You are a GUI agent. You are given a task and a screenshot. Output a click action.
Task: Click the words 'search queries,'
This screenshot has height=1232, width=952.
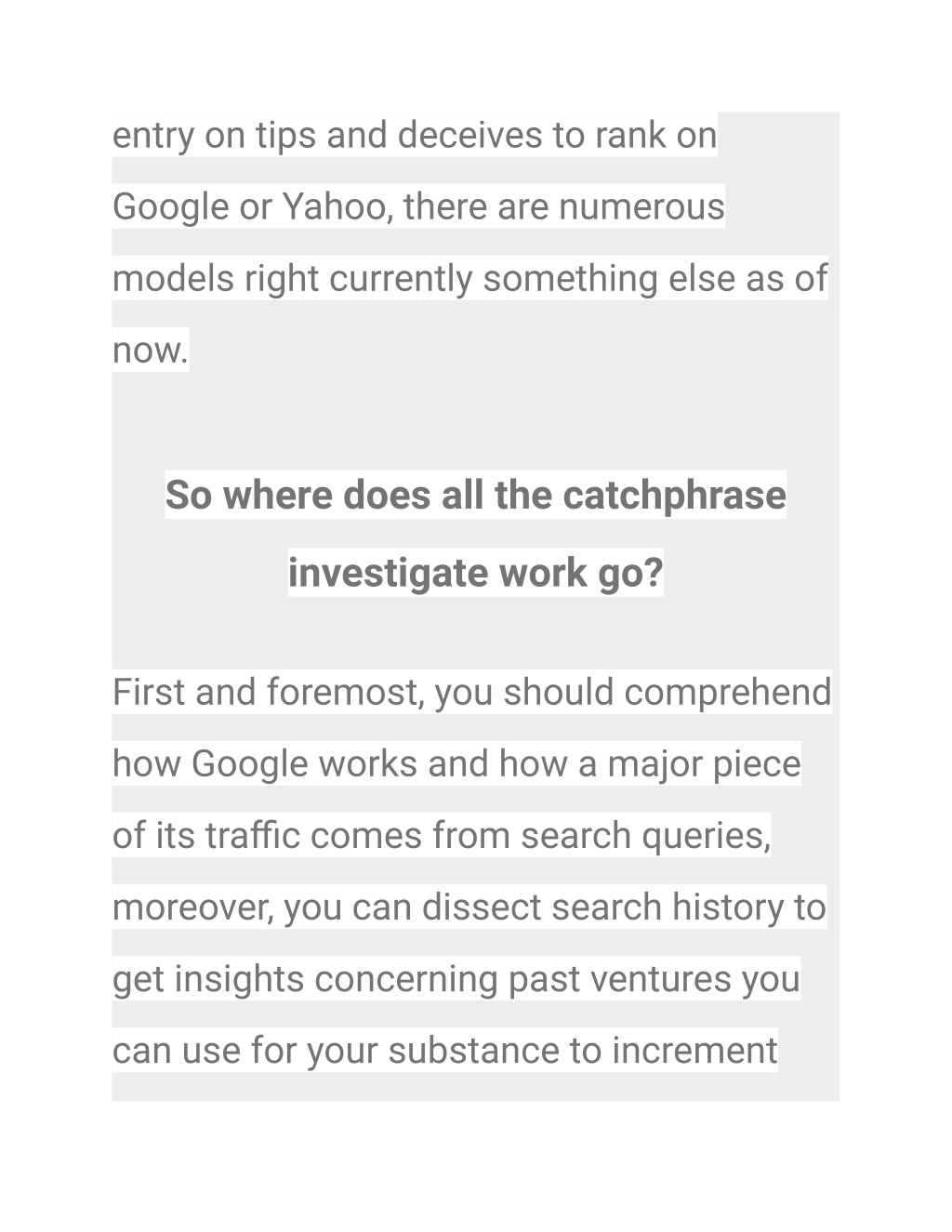point(645,836)
